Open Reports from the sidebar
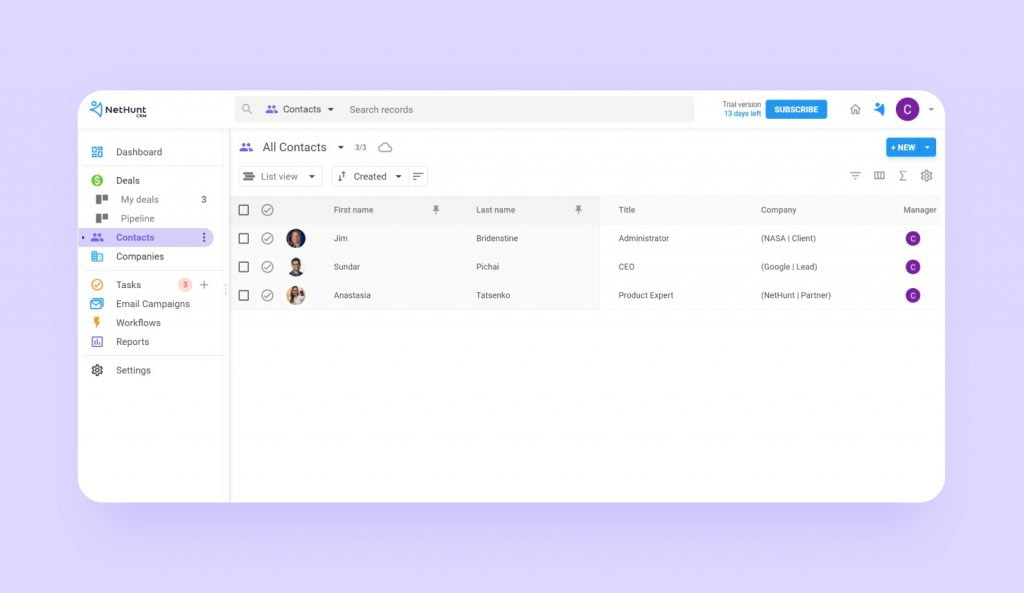Viewport: 1024px width, 593px height. click(131, 341)
